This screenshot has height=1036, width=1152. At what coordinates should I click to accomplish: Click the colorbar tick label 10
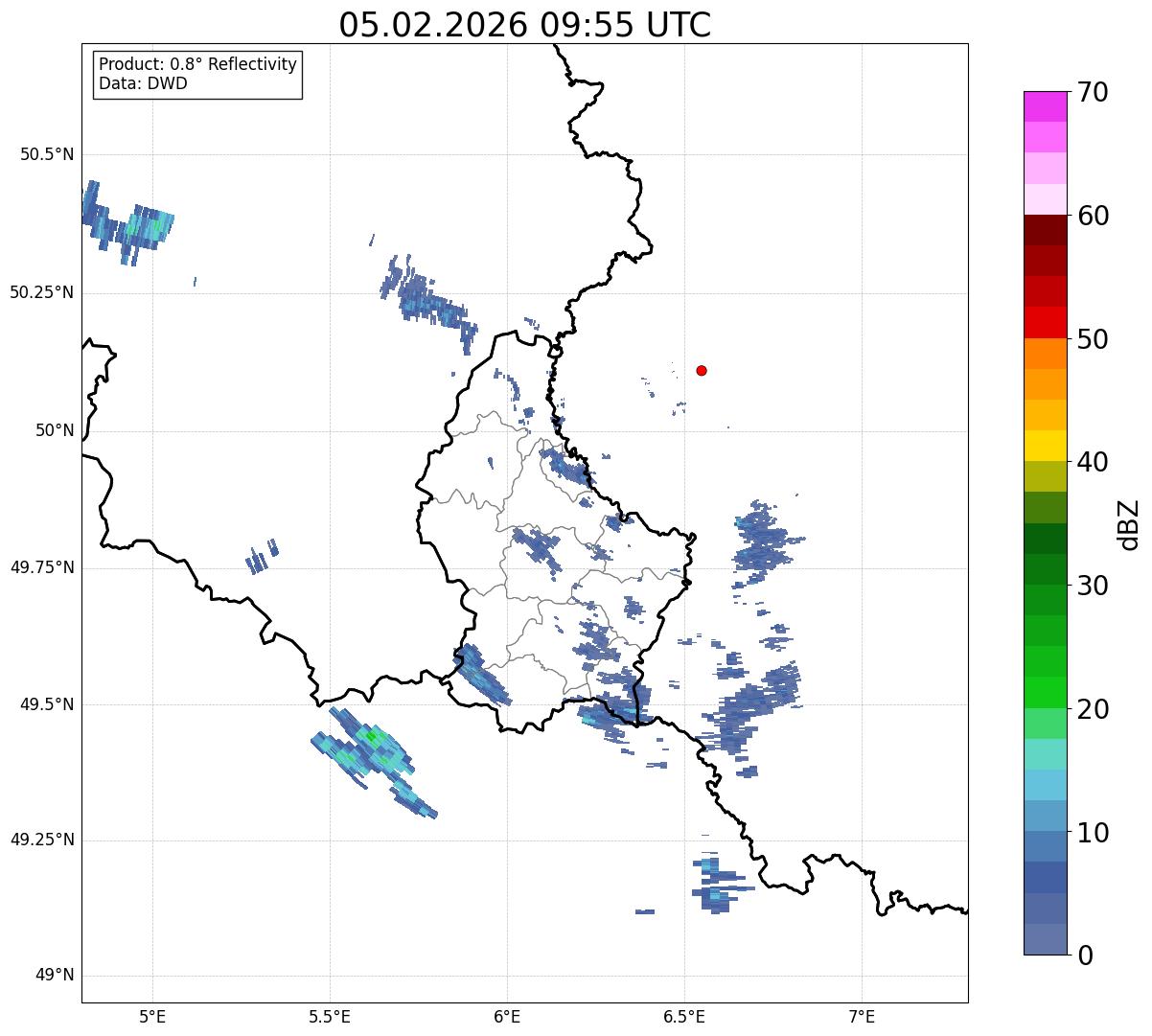click(1093, 833)
